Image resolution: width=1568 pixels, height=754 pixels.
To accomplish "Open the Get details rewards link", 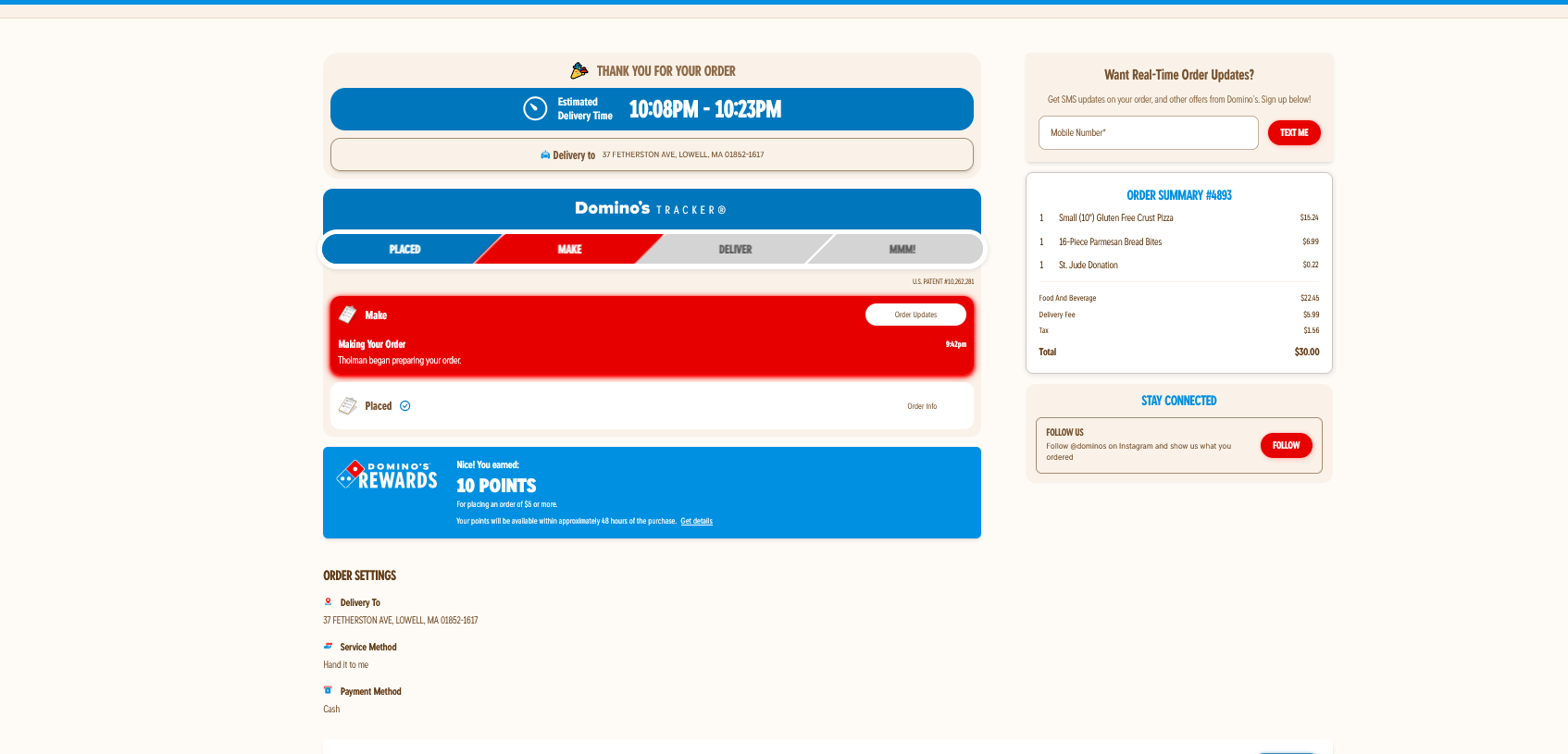I will [696, 521].
